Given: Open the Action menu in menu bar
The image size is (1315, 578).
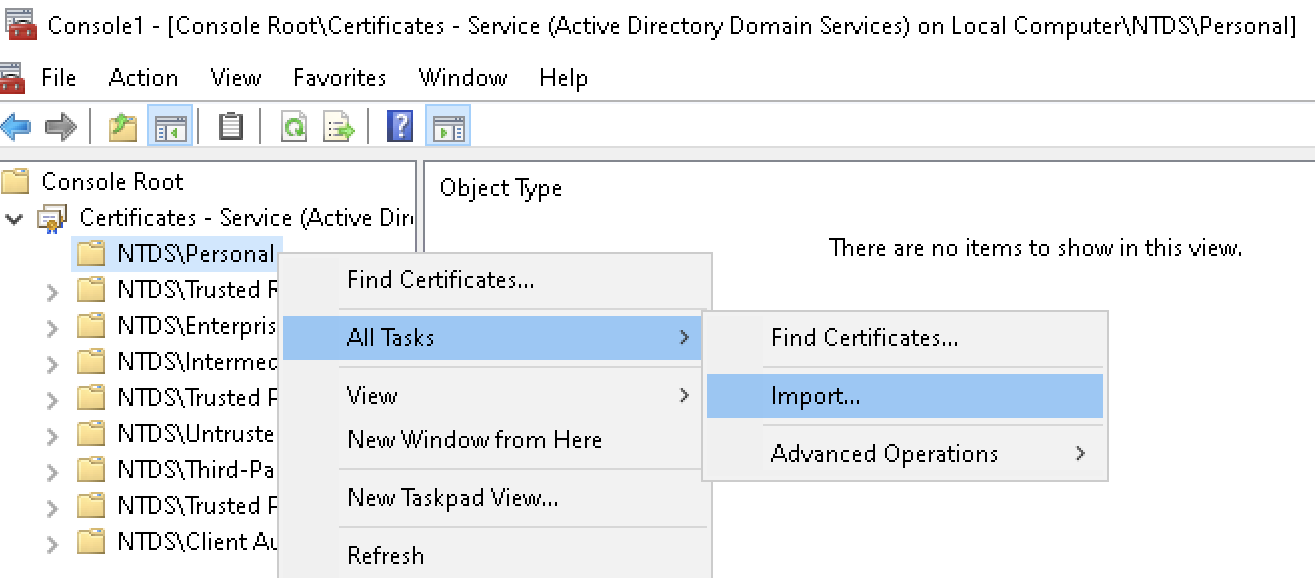Looking at the screenshot, I should [143, 78].
